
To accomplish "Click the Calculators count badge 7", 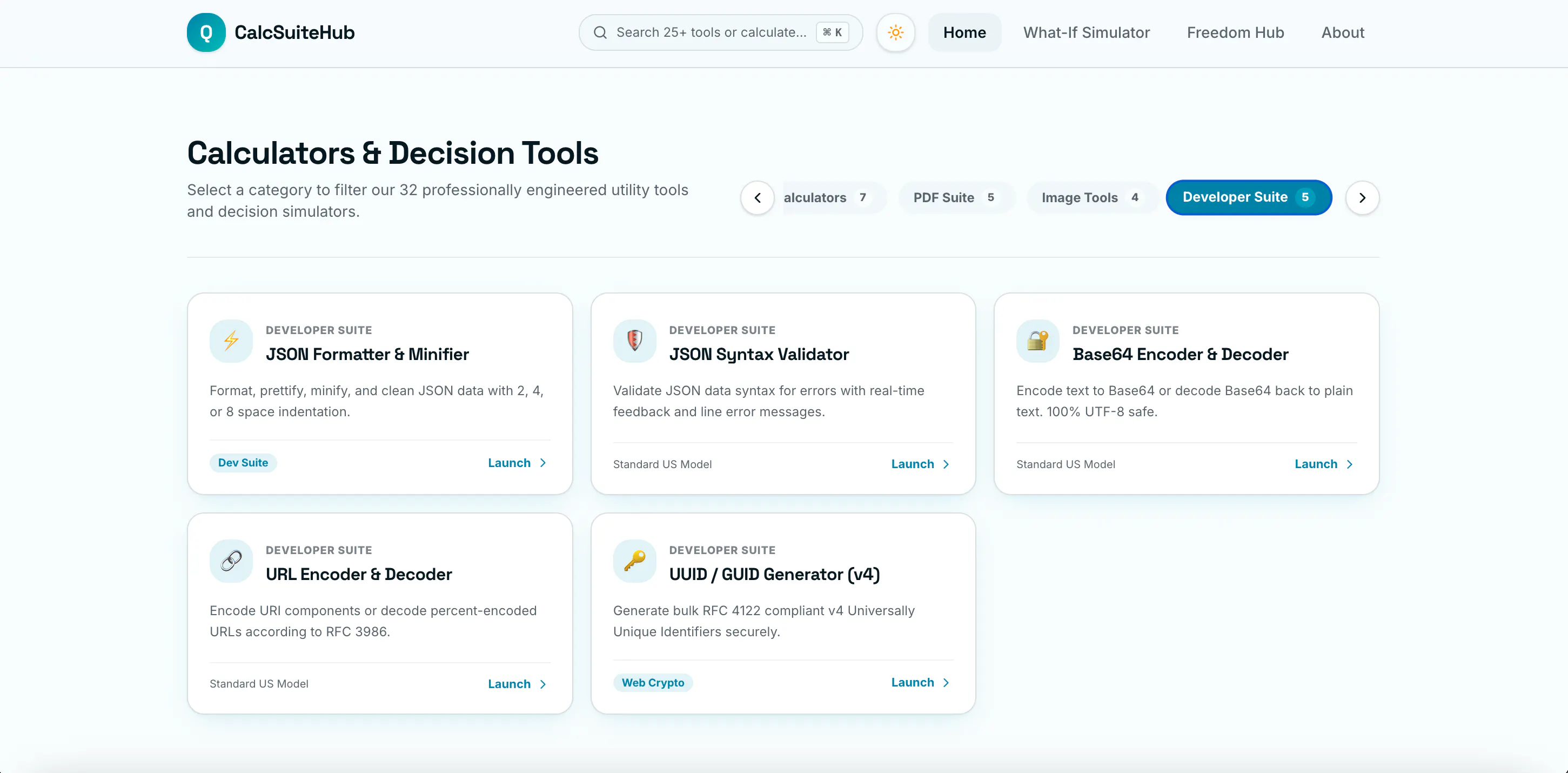I will tap(862, 197).
